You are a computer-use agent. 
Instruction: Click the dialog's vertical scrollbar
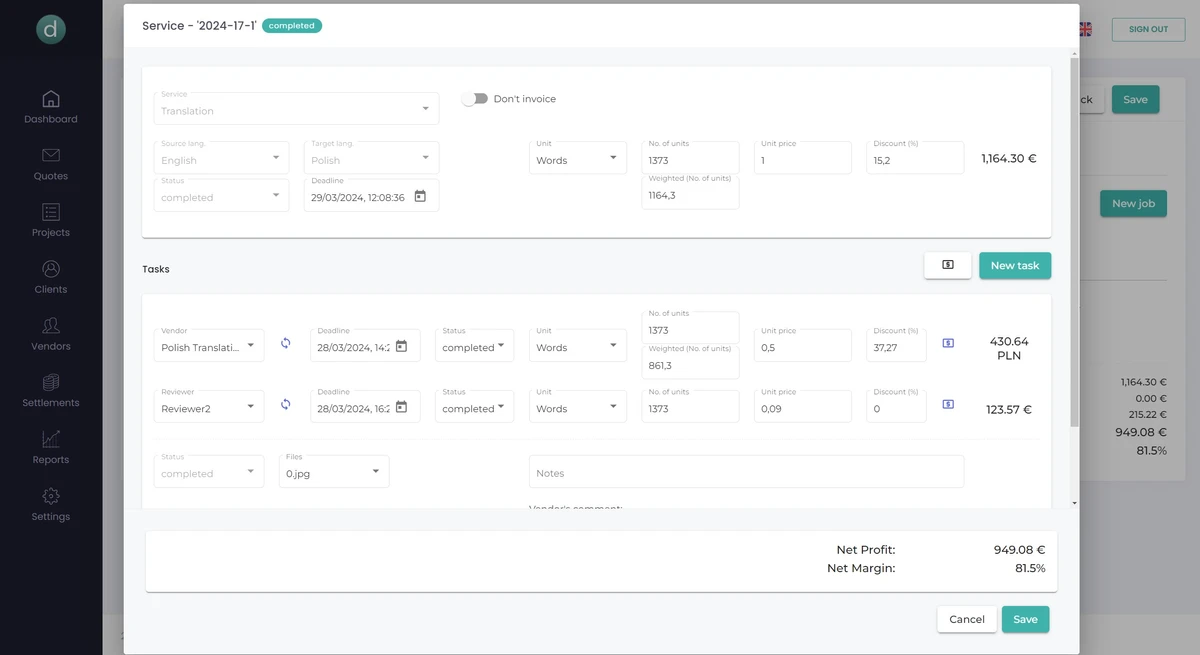click(x=1074, y=240)
